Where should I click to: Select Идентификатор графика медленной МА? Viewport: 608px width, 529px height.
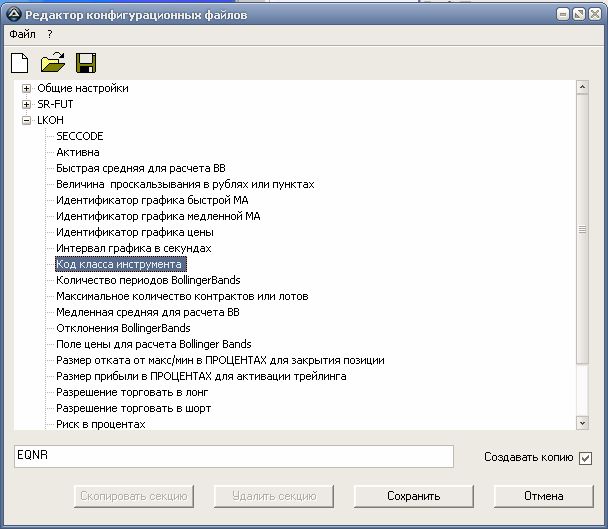[x=158, y=216]
